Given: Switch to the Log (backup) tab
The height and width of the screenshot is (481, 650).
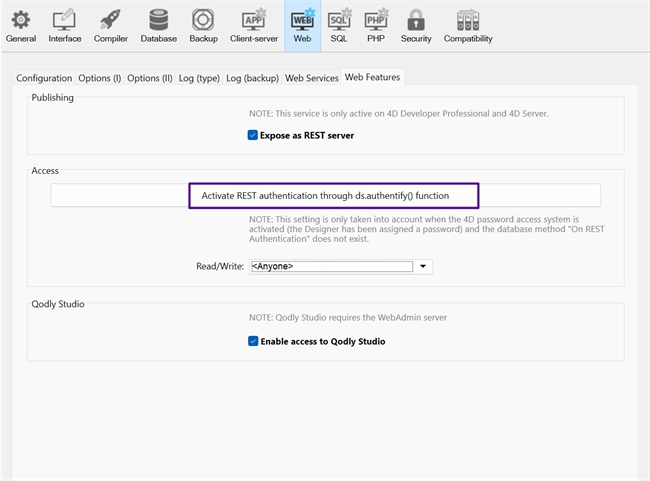Looking at the screenshot, I should [252, 78].
